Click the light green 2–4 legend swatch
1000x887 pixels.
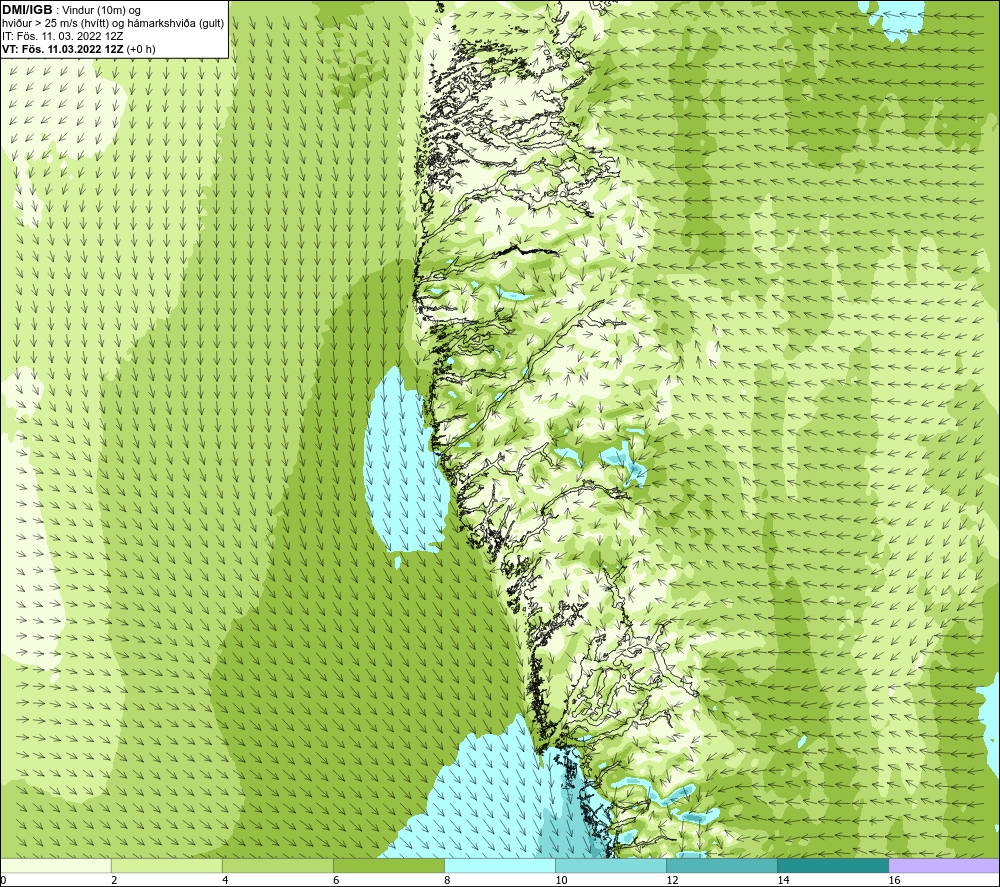167,866
